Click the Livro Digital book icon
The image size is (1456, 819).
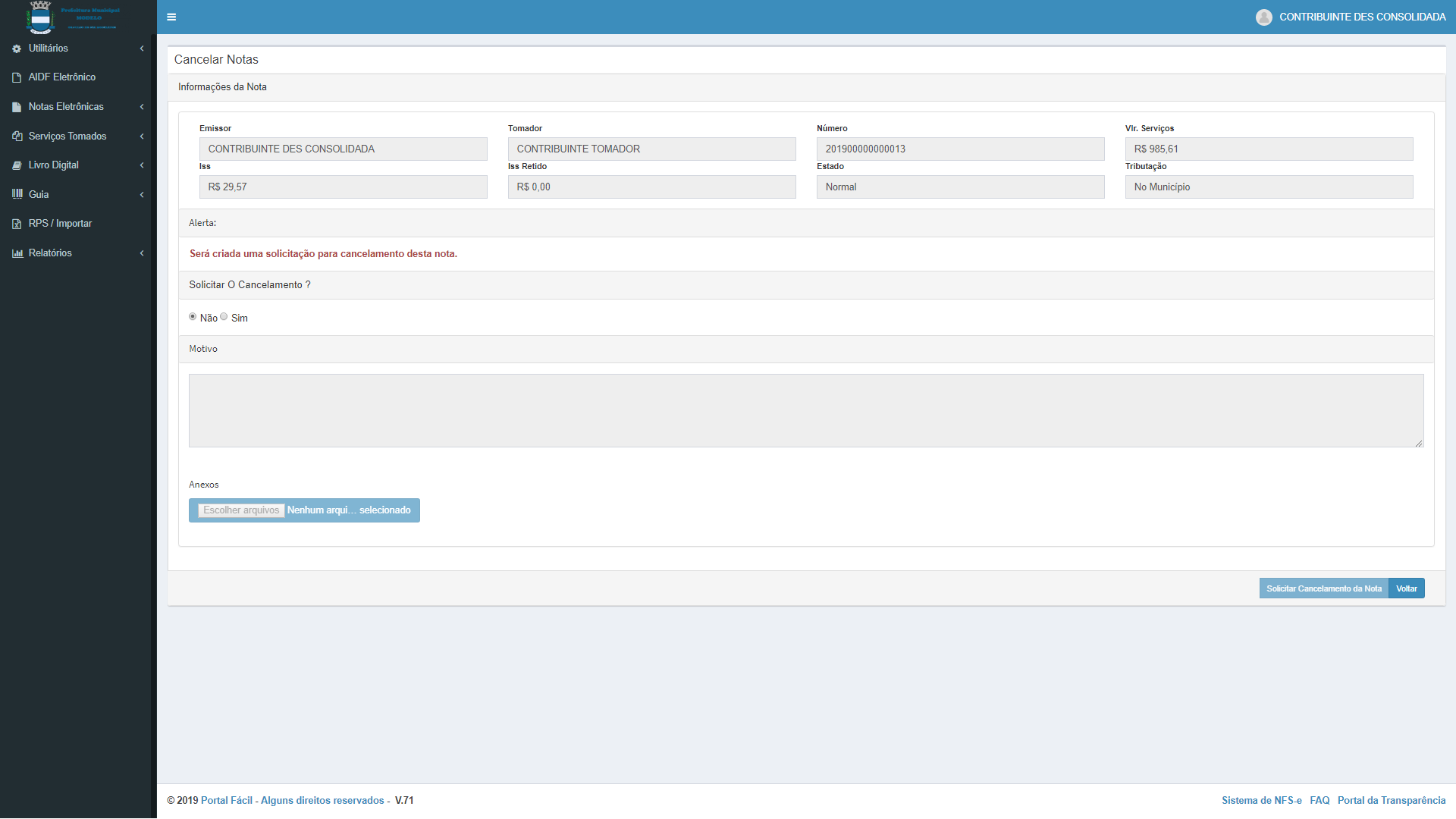coord(17,165)
